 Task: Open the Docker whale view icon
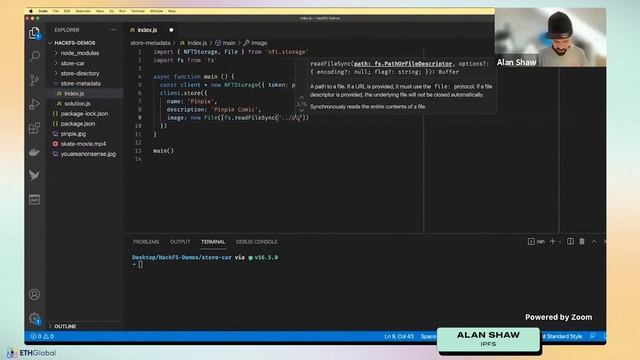point(35,152)
